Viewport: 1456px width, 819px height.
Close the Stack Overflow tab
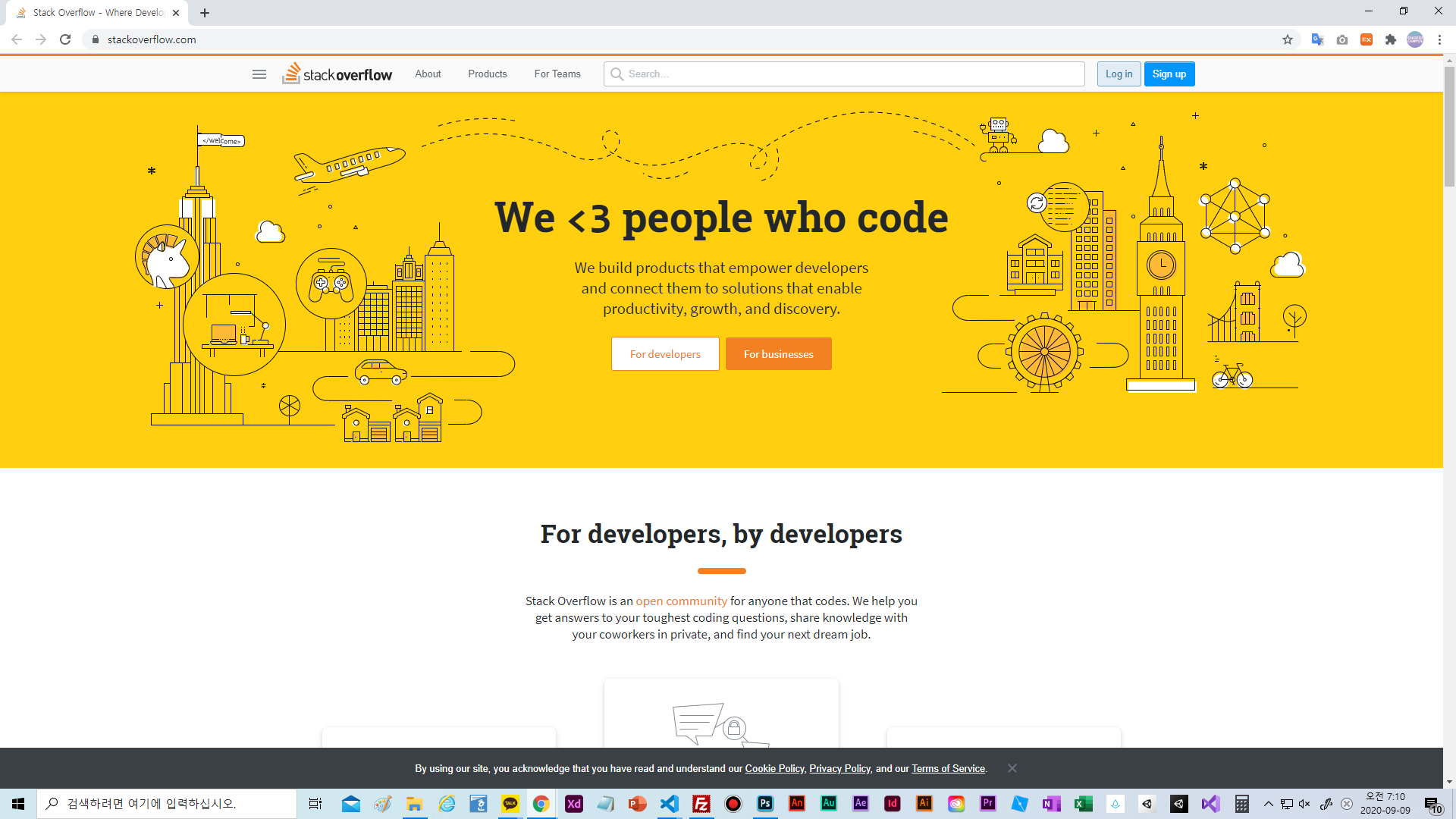pyautogui.click(x=176, y=13)
